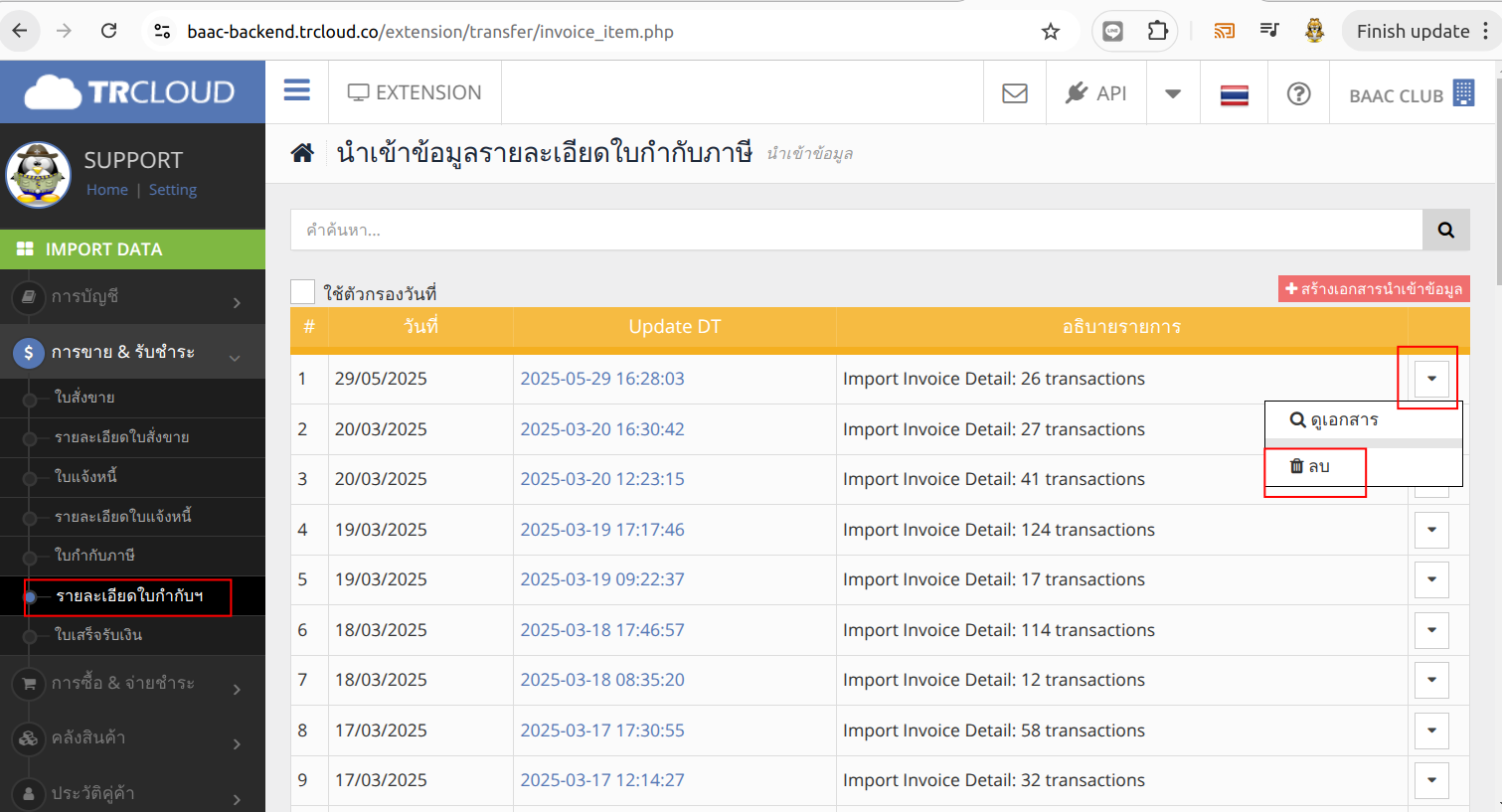Bookmark this page with the star icon
Viewport: 1502px width, 812px height.
pyautogui.click(x=1051, y=32)
